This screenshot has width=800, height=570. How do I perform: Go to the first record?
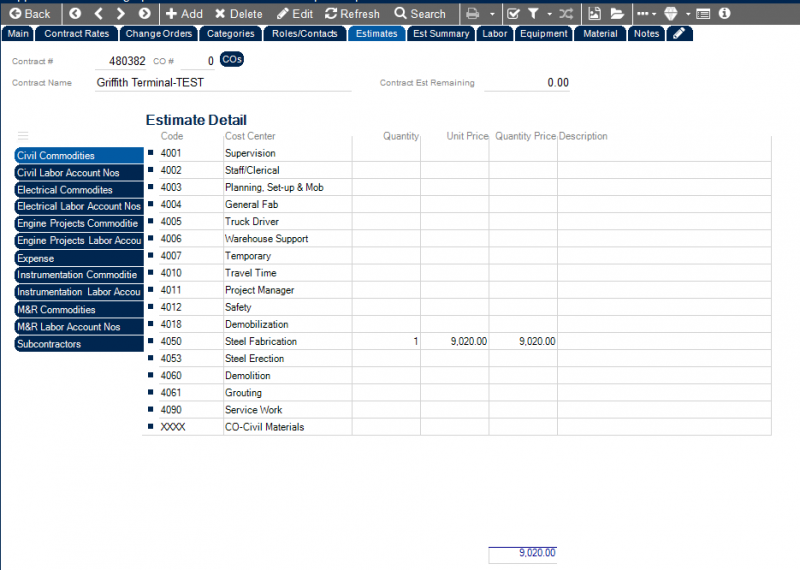[75, 14]
